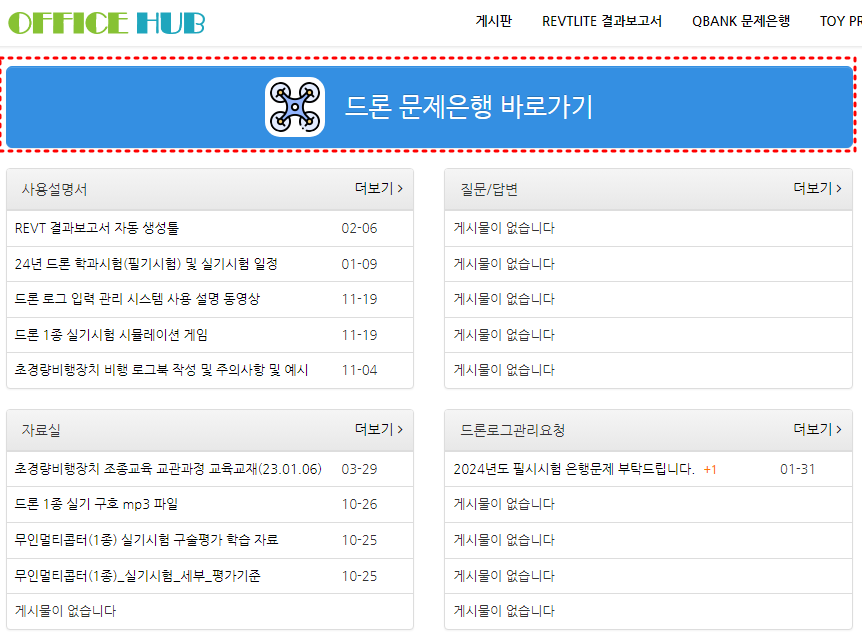Expand 질문/답변 section with 더보기
The image size is (862, 637).
tap(818, 188)
